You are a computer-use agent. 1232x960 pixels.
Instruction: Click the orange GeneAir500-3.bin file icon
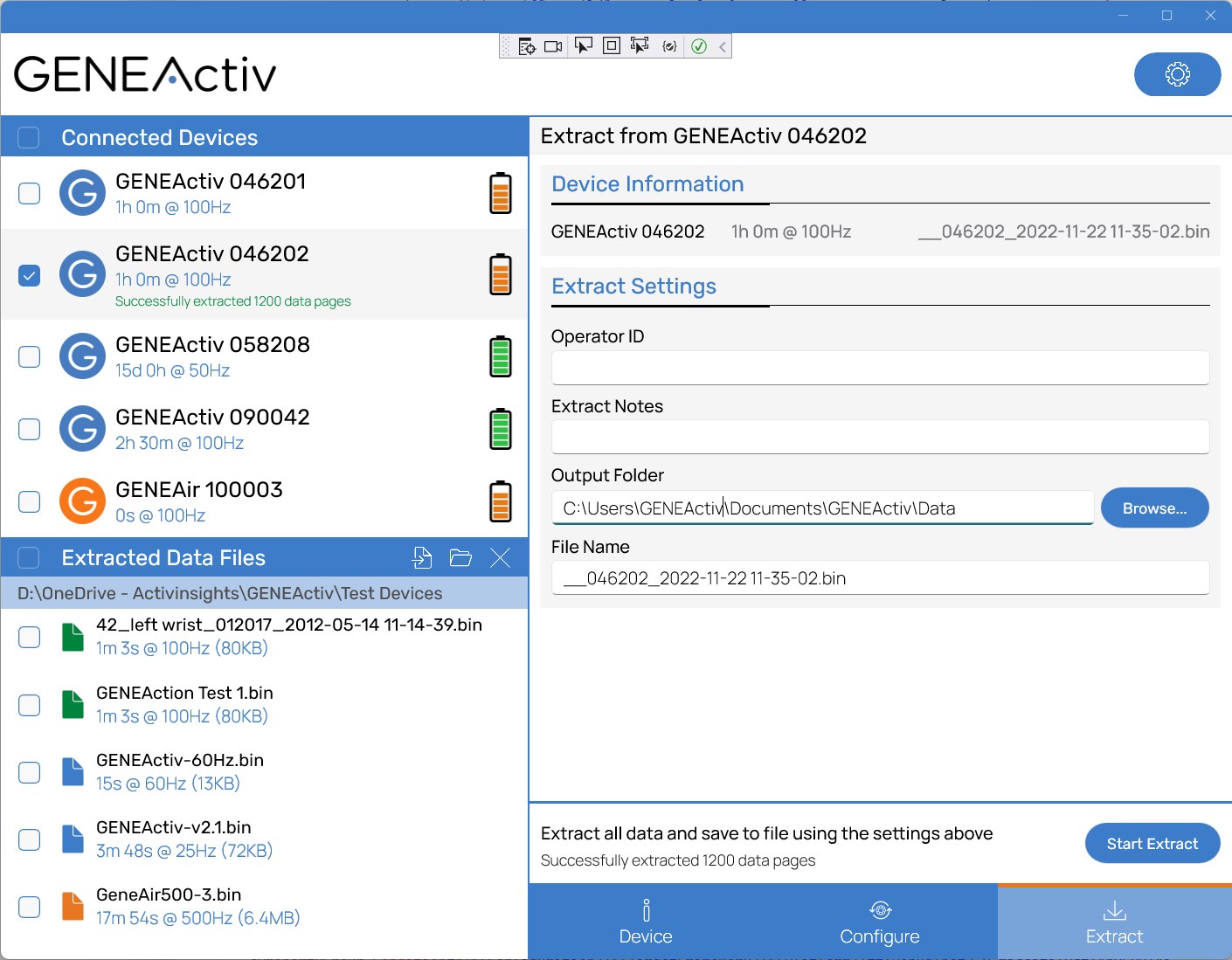tap(73, 906)
